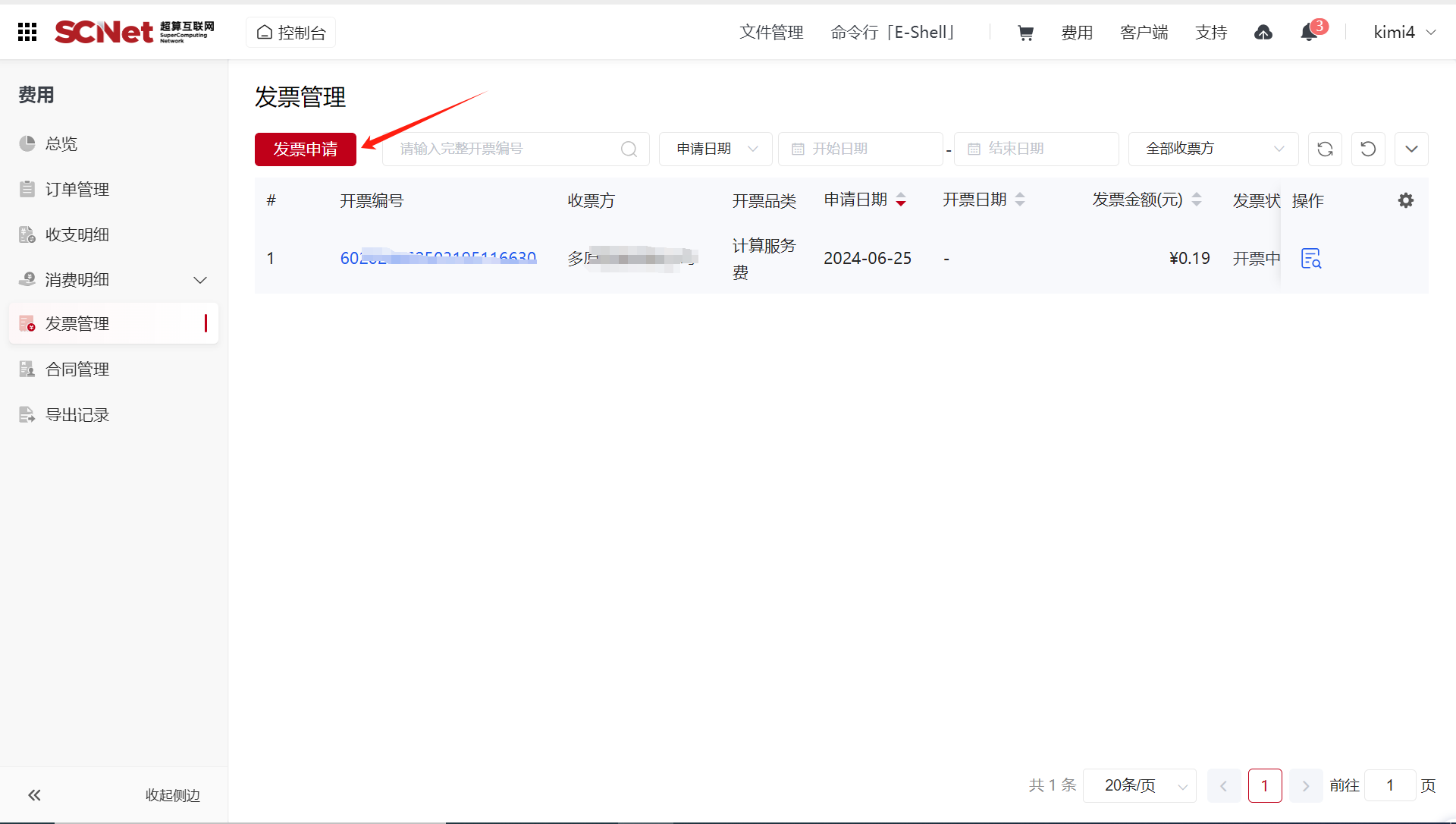1456x824 pixels.
Task: Click search icon in invoice number field
Action: click(629, 149)
